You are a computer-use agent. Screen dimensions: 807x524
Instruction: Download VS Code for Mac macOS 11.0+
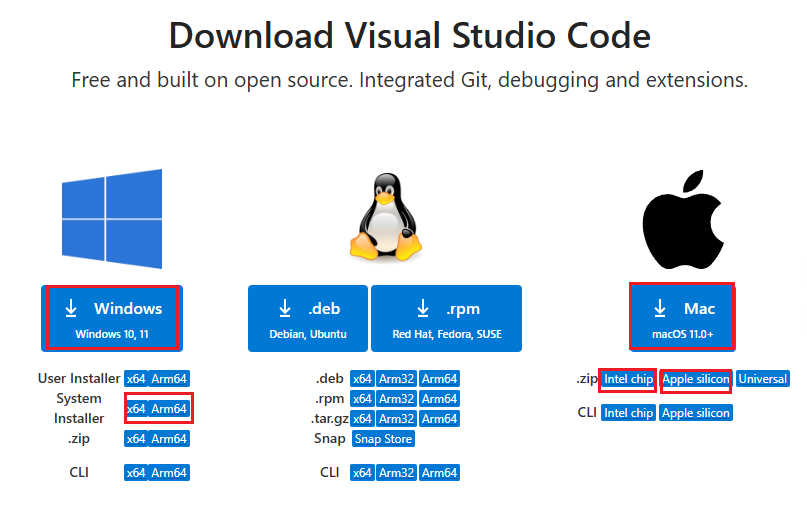682,319
